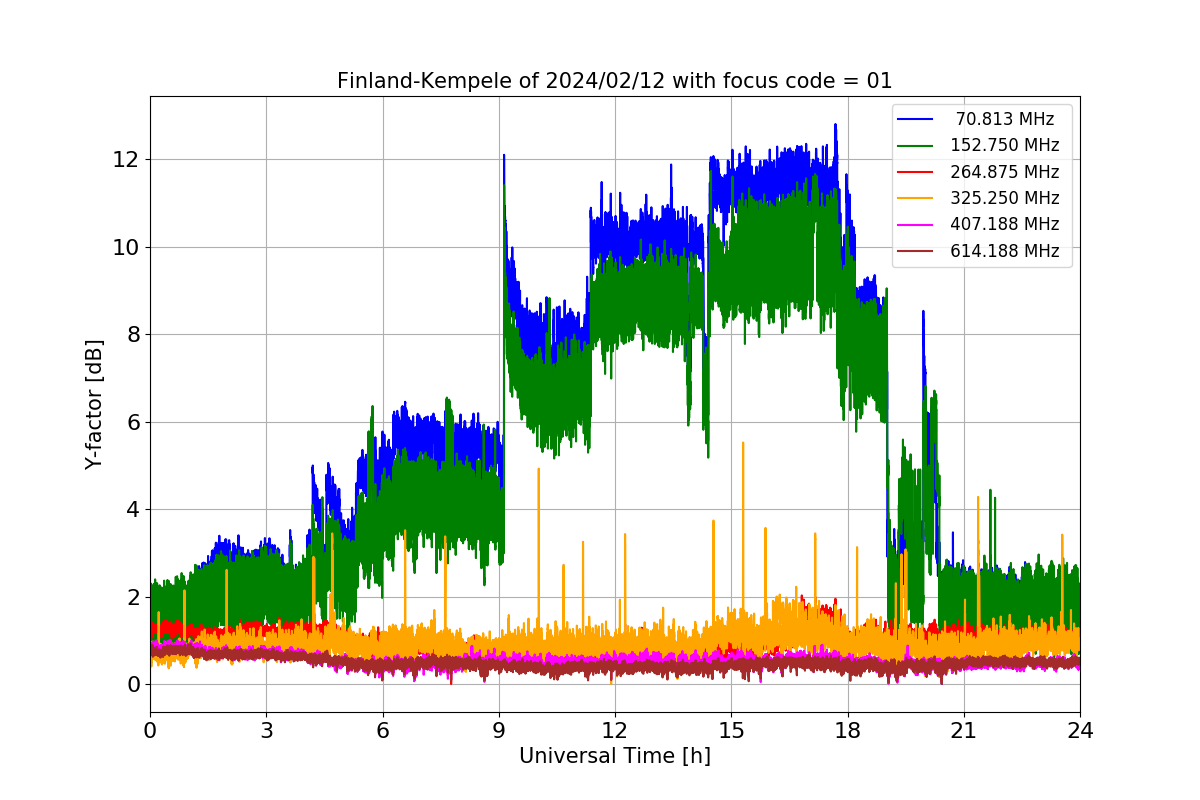Click the magenta legend line for 407.188 MHz
Image resolution: width=1200 pixels, height=800 pixels.
915,225
